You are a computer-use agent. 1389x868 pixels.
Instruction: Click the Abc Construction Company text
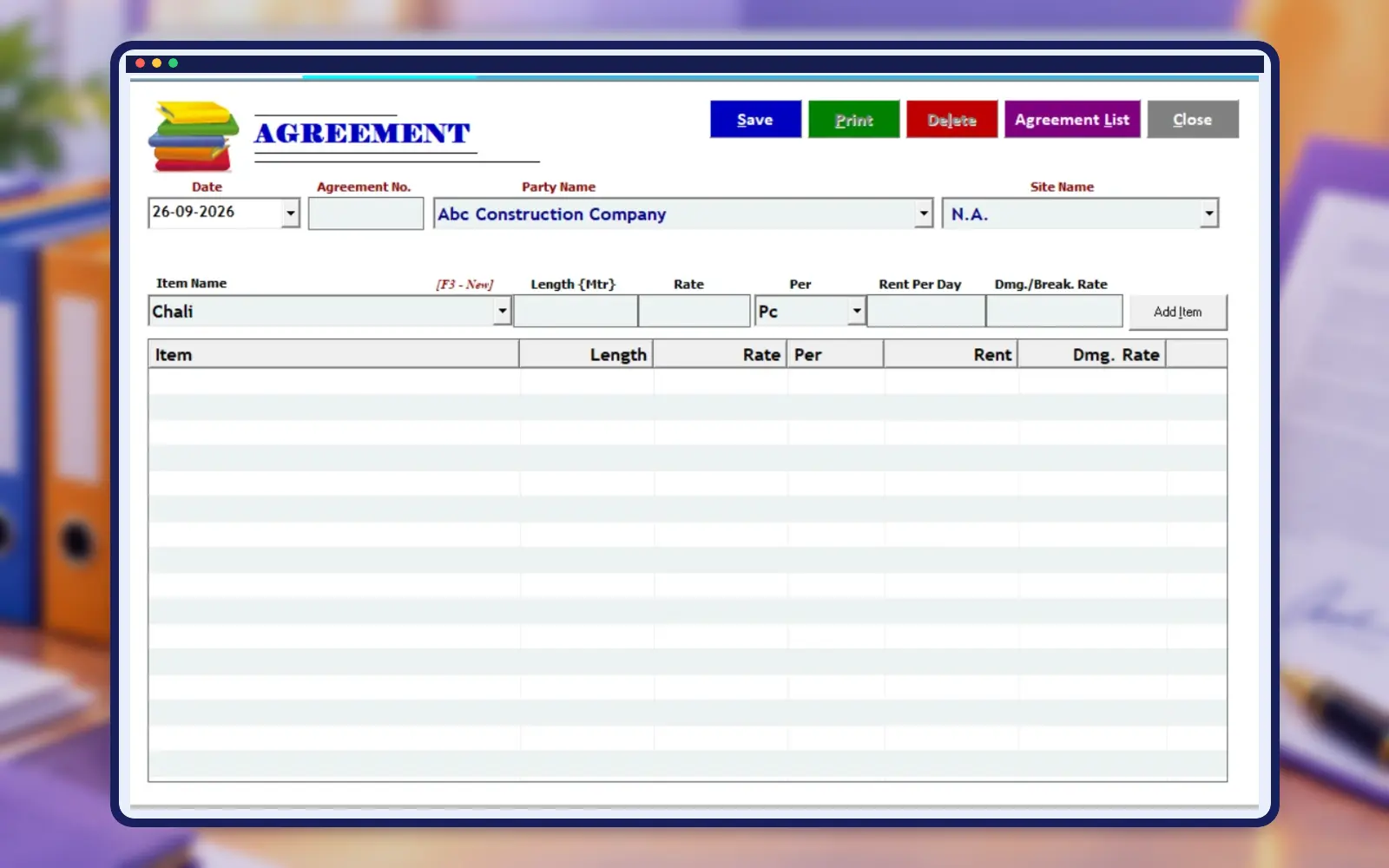[x=552, y=214]
